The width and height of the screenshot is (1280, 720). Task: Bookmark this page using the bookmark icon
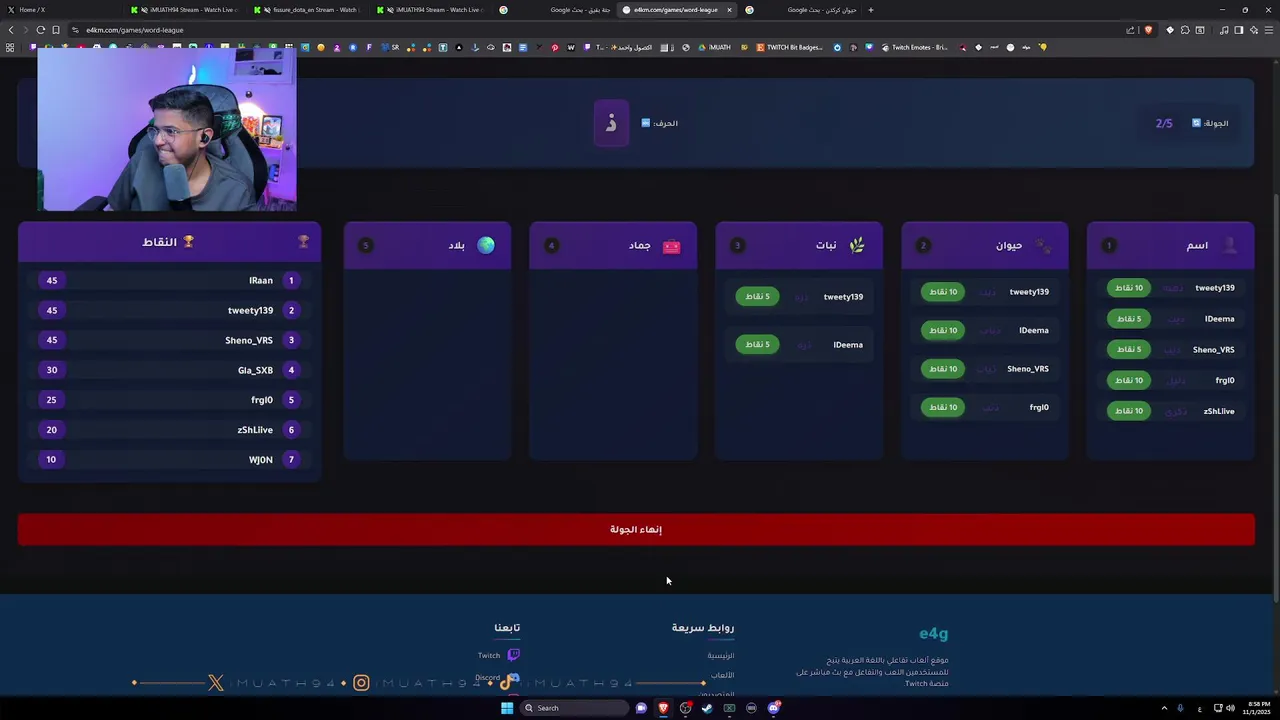click(x=56, y=30)
